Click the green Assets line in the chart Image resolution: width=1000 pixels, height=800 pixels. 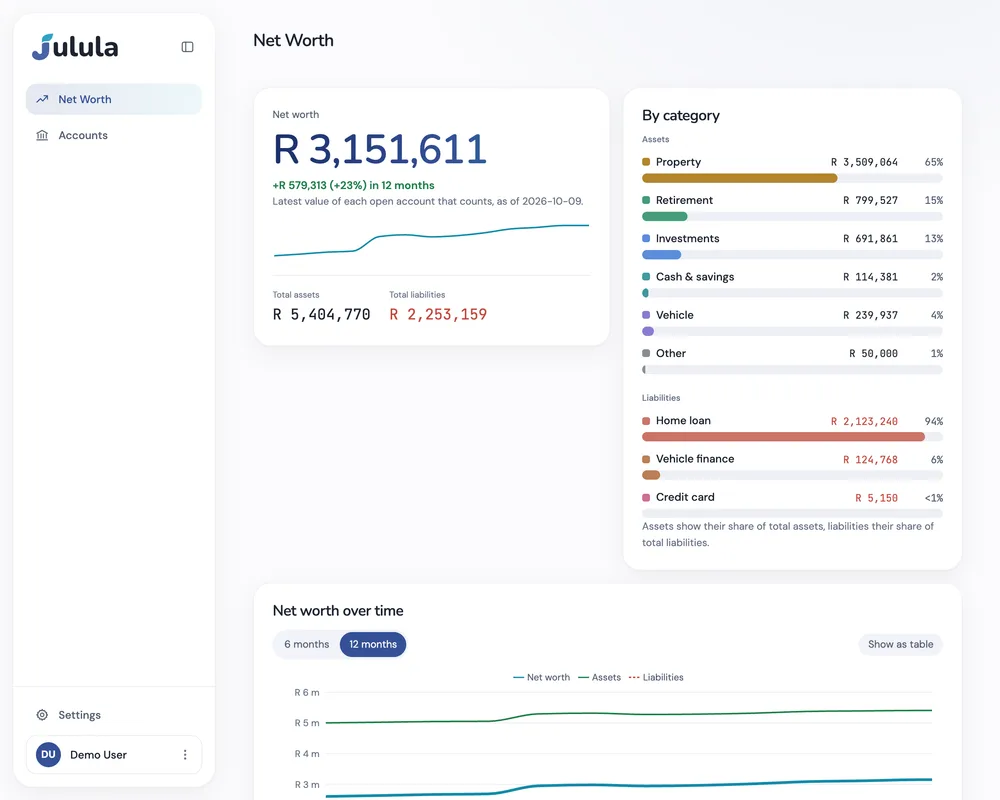(628, 714)
